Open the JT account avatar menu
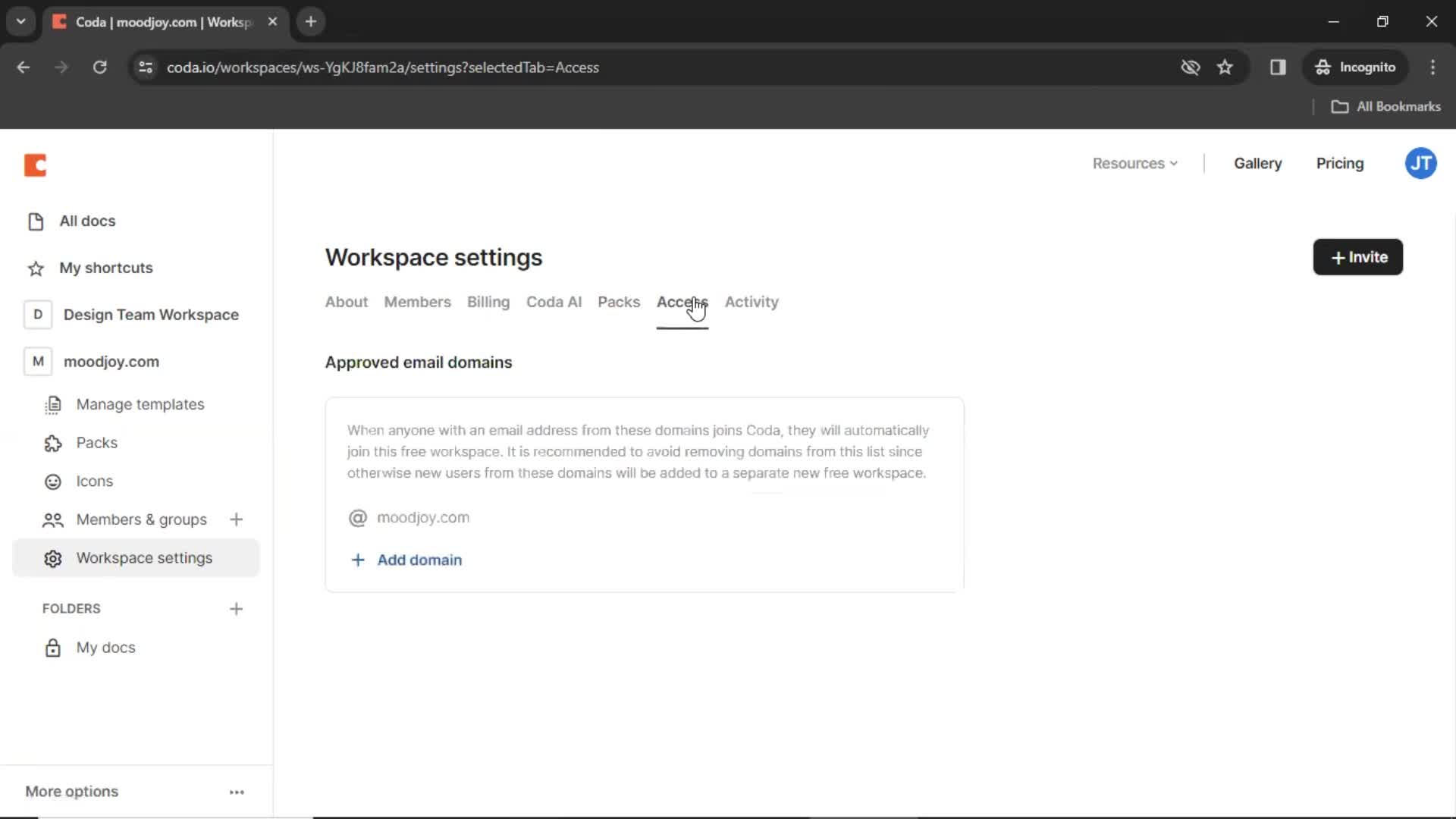Image resolution: width=1456 pixels, height=819 pixels. pyautogui.click(x=1420, y=164)
